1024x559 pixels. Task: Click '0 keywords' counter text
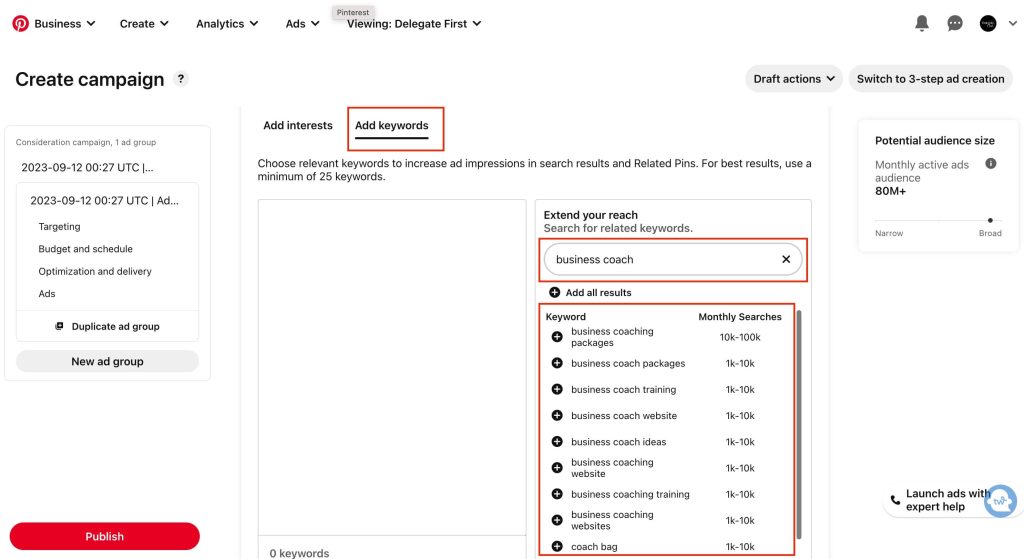click(299, 553)
